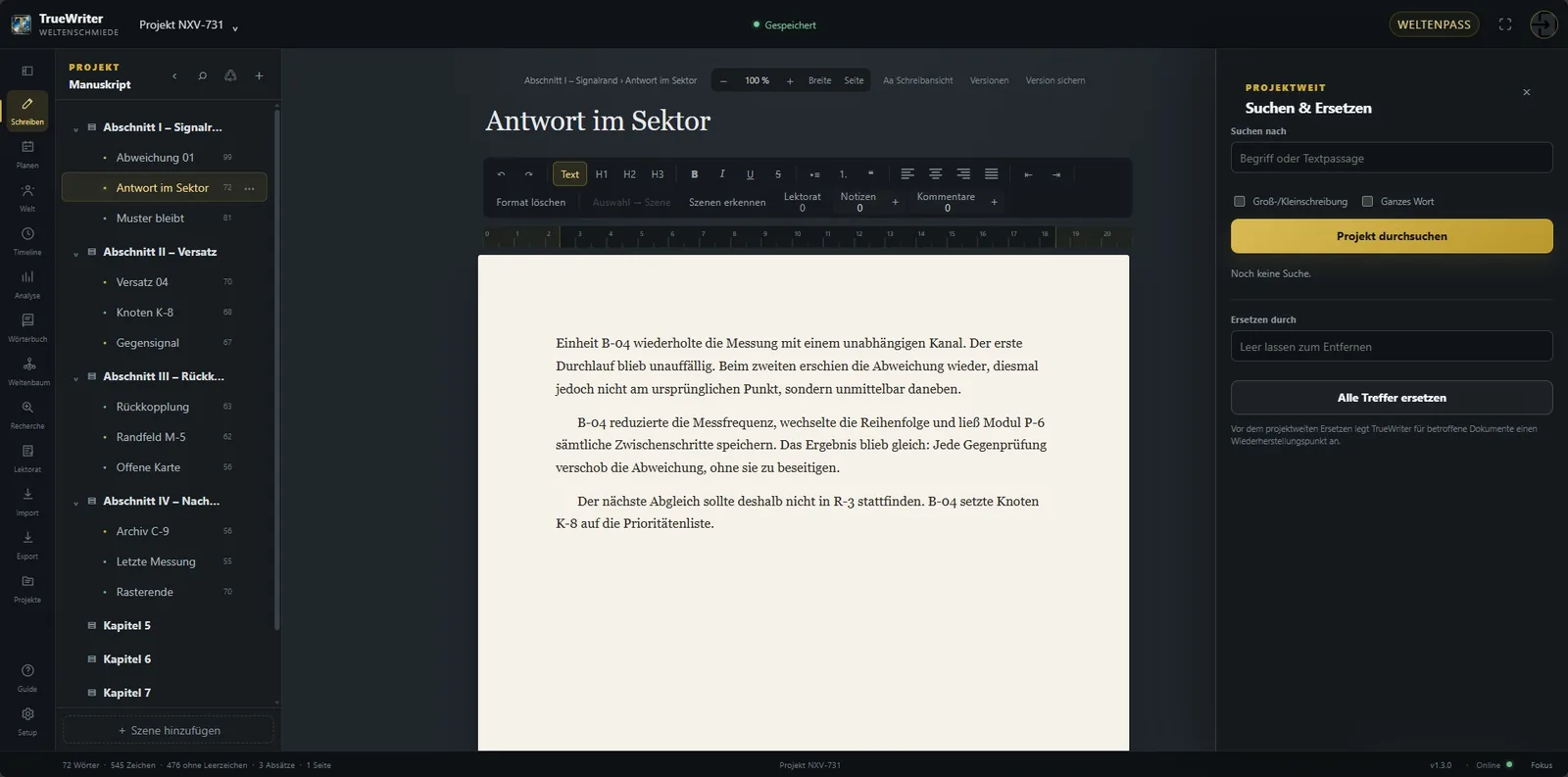The image size is (1568, 777).
Task: Select the H2 heading style
Action: click(x=630, y=174)
